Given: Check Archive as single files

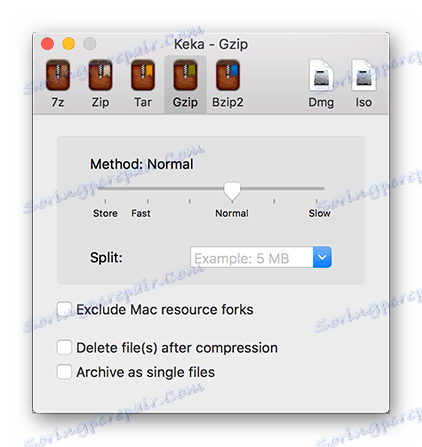Looking at the screenshot, I should 64,372.
